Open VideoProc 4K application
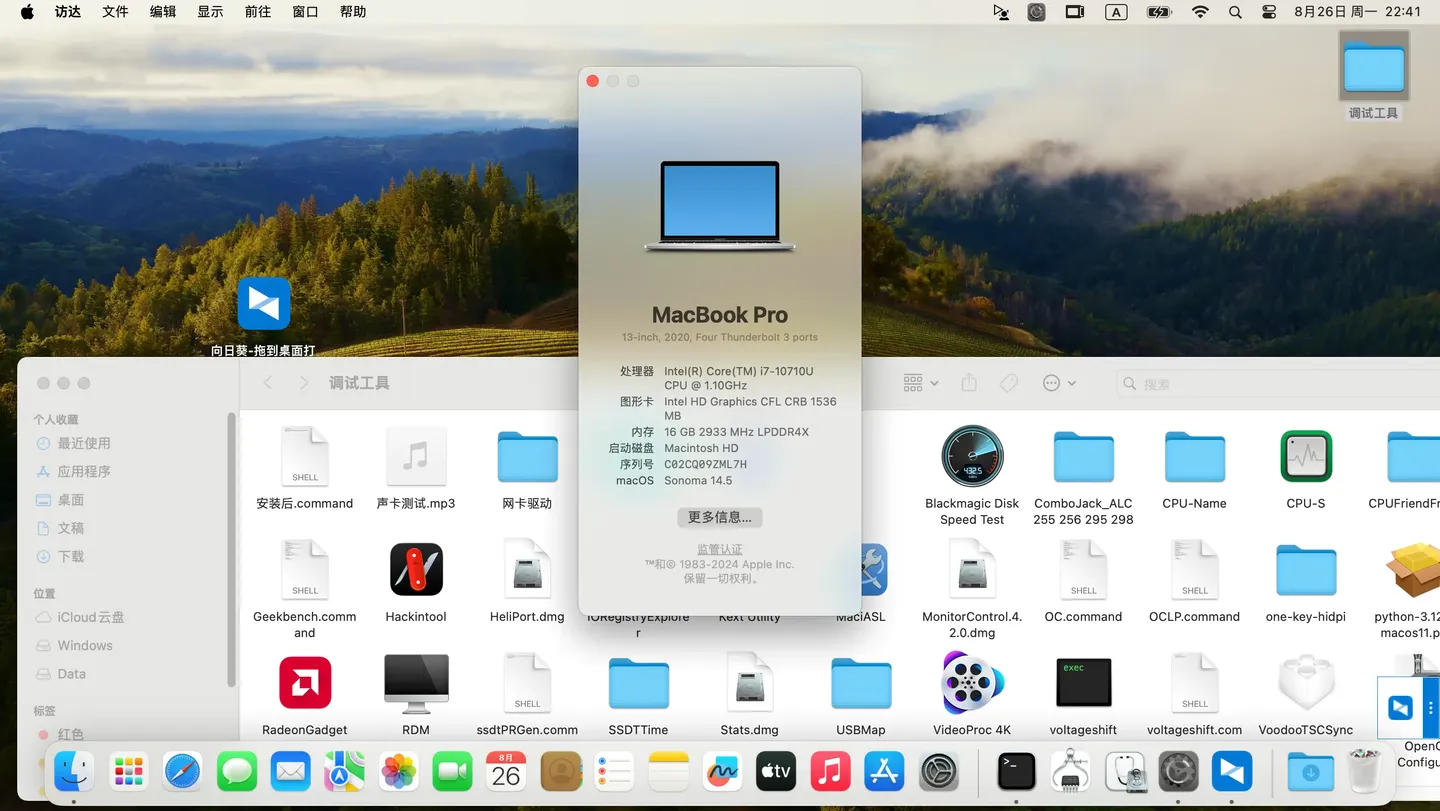Image resolution: width=1440 pixels, height=811 pixels. pyautogui.click(x=972, y=684)
